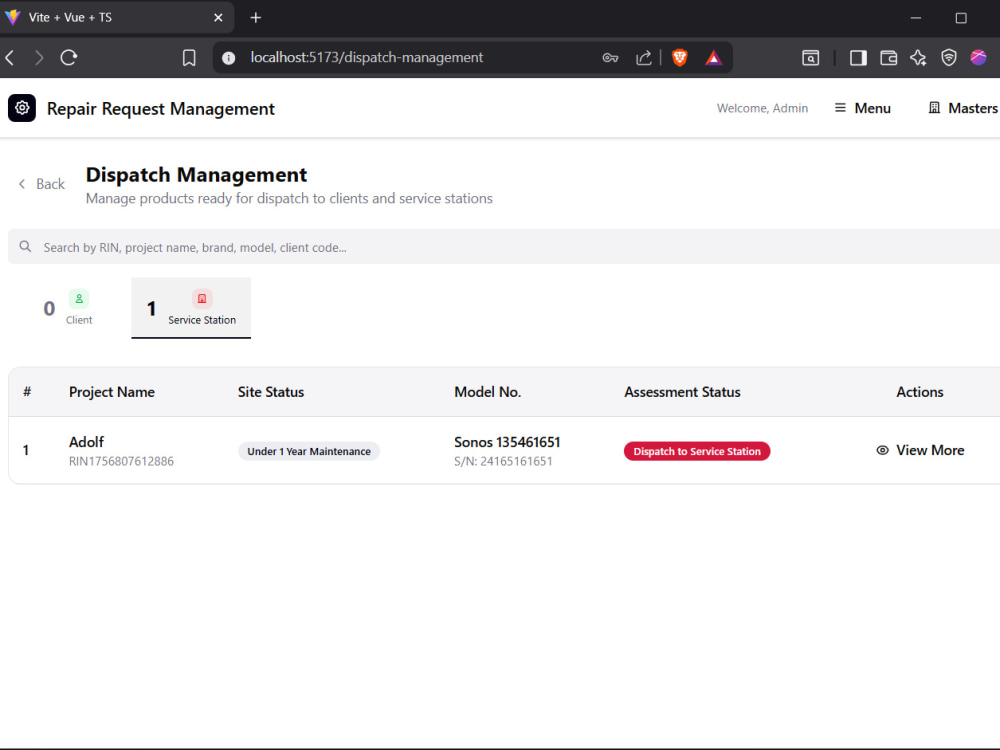The height and width of the screenshot is (750, 1000).
Task: Click the Site Status column header
Action: click(x=271, y=392)
